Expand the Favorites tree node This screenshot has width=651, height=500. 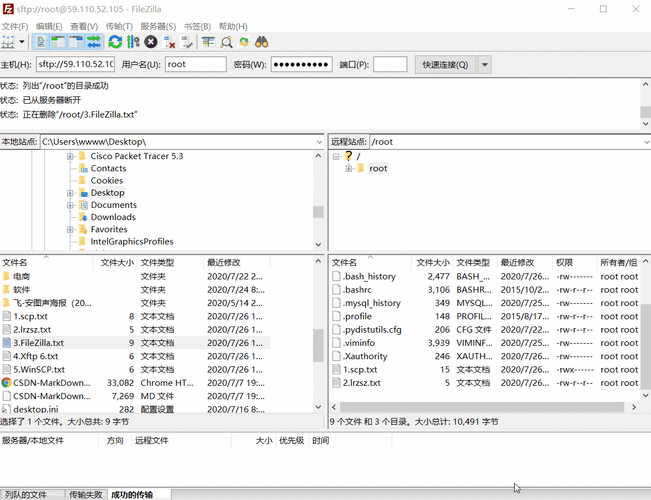coord(70,229)
